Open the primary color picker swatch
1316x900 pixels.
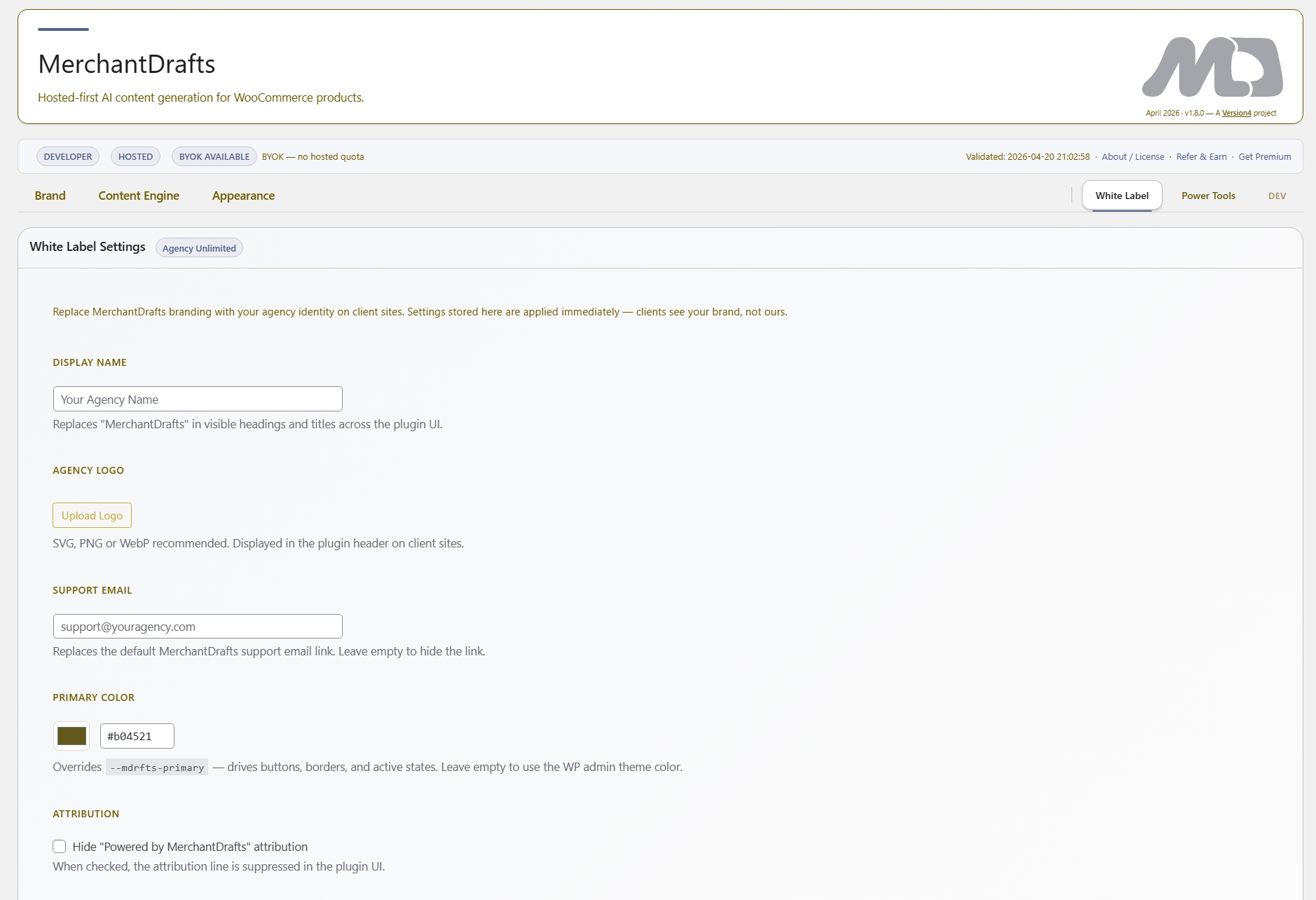(71, 736)
